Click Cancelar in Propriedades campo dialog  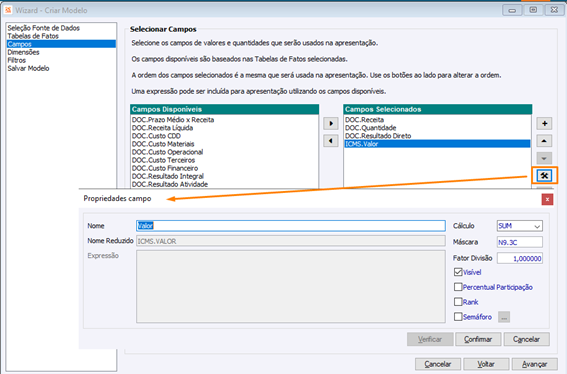coord(526,339)
